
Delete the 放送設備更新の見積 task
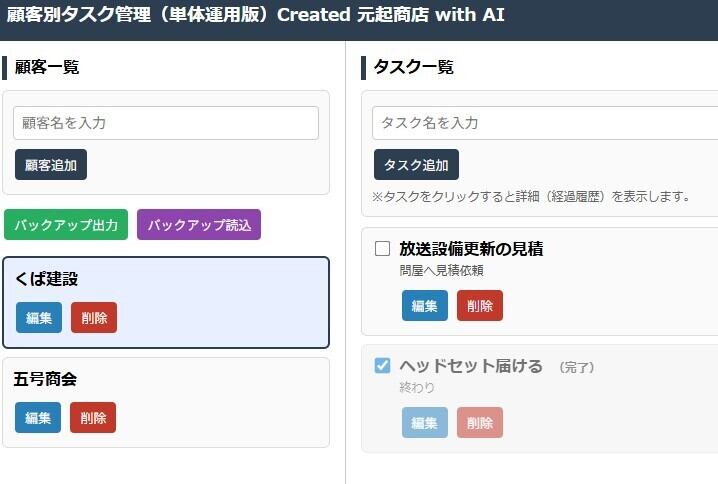pos(480,305)
